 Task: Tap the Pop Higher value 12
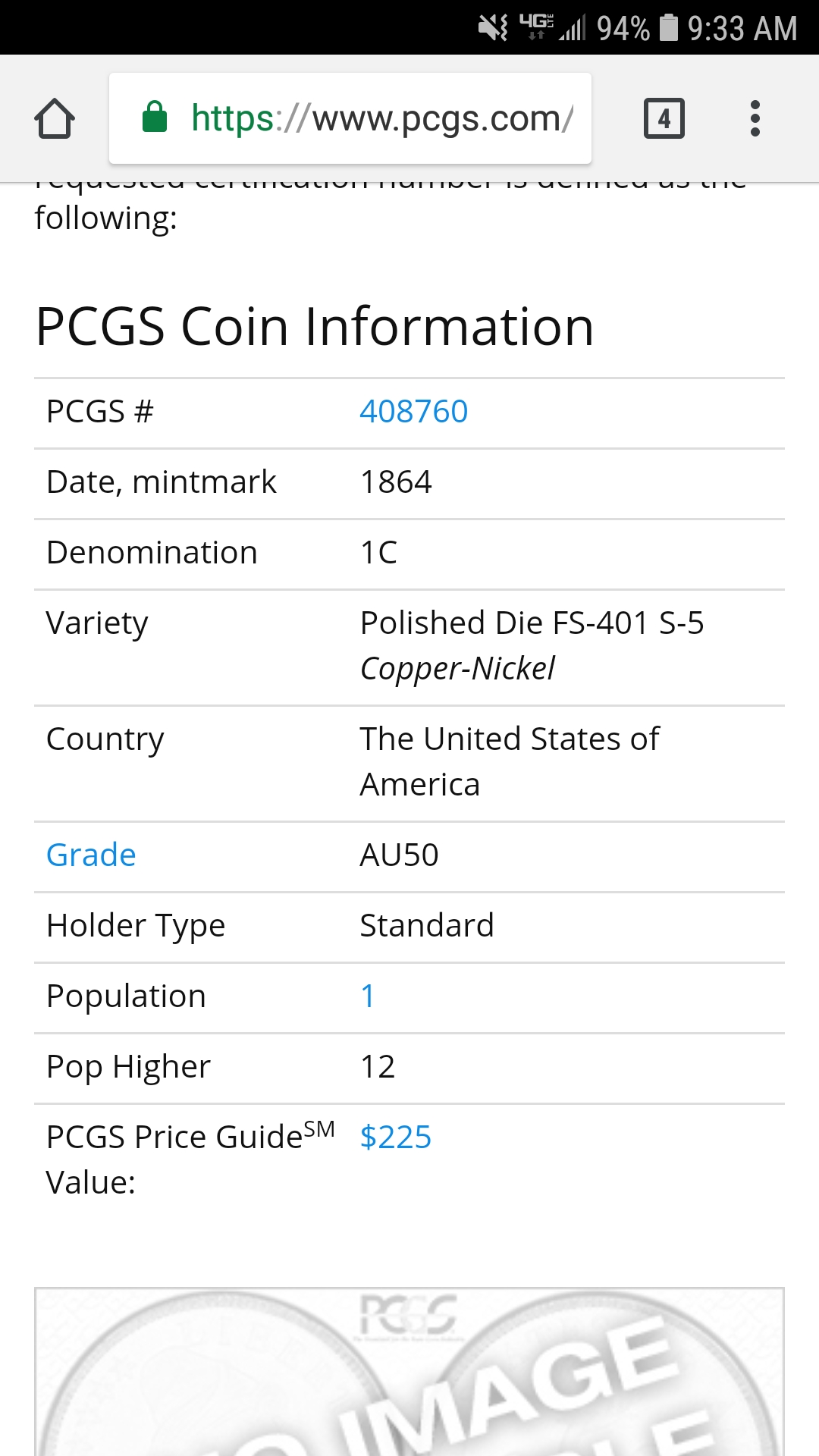[x=378, y=1067]
